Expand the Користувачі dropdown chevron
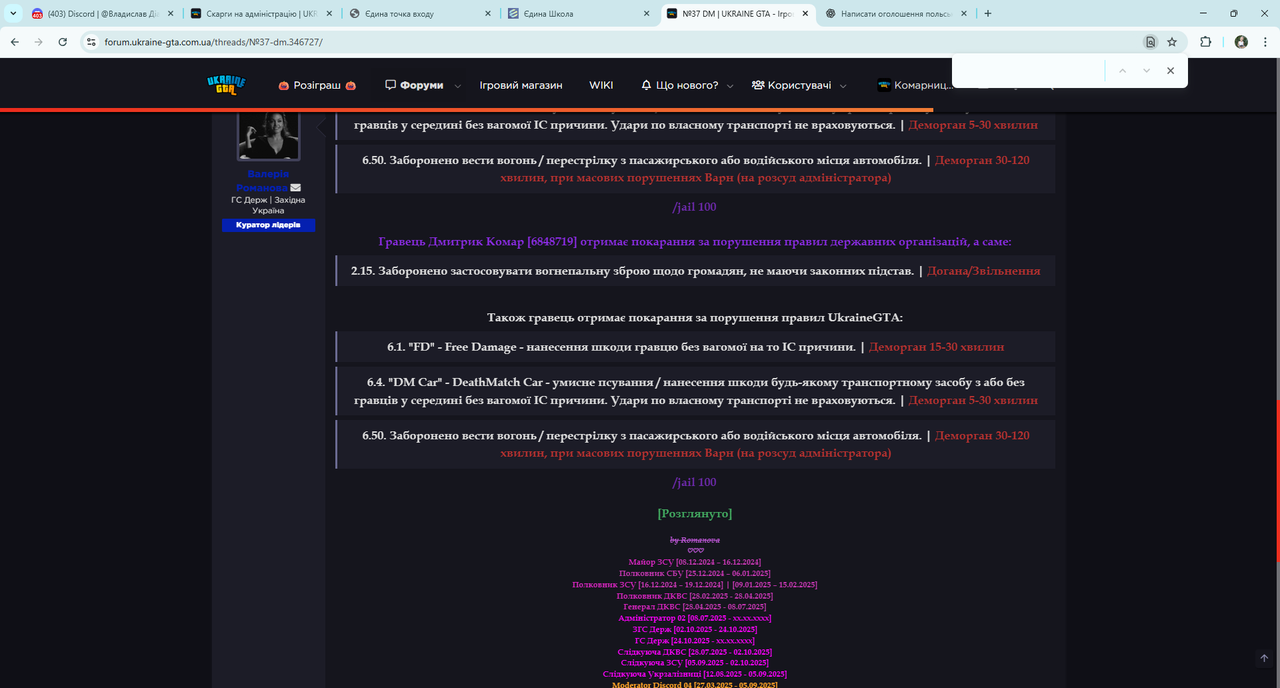The height and width of the screenshot is (688, 1280). coord(843,86)
